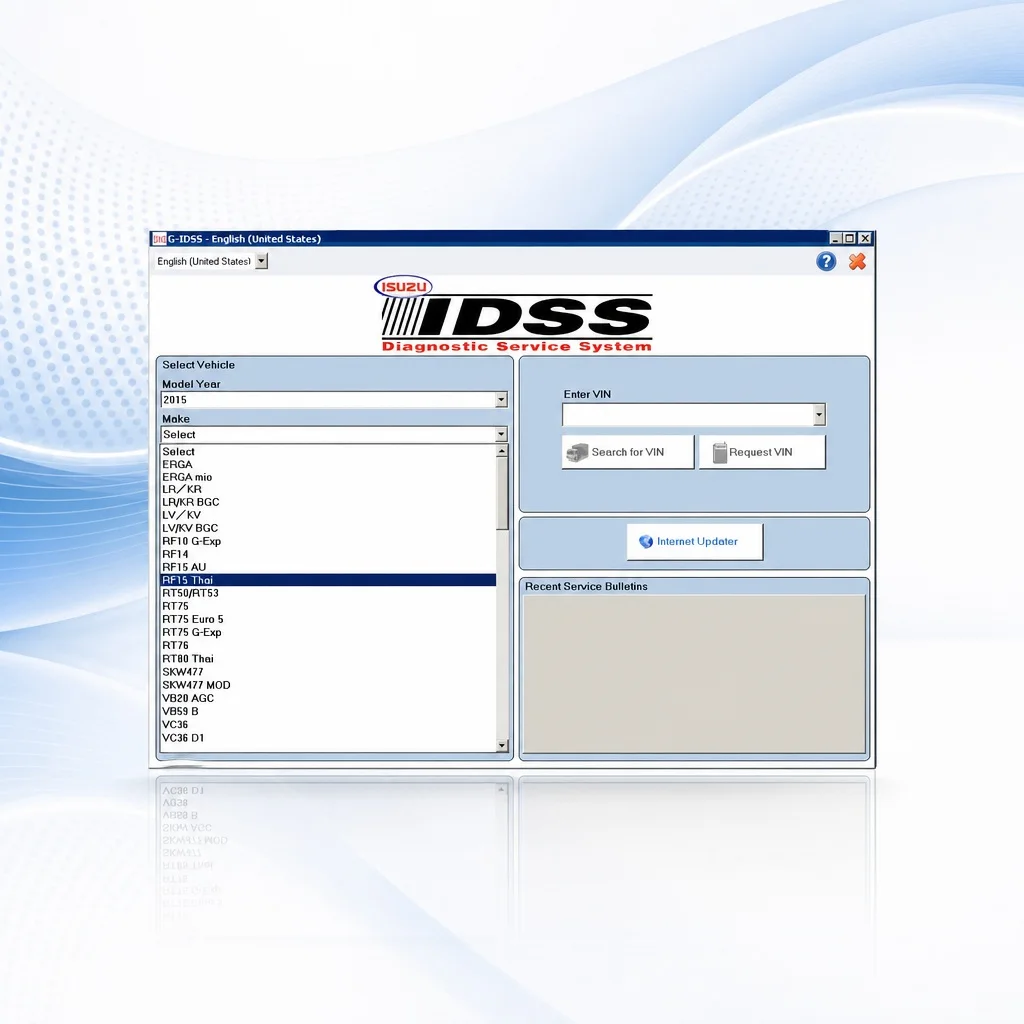Image resolution: width=1024 pixels, height=1024 pixels.
Task: Select LV/KV BGC from the make list
Action: (x=328, y=528)
